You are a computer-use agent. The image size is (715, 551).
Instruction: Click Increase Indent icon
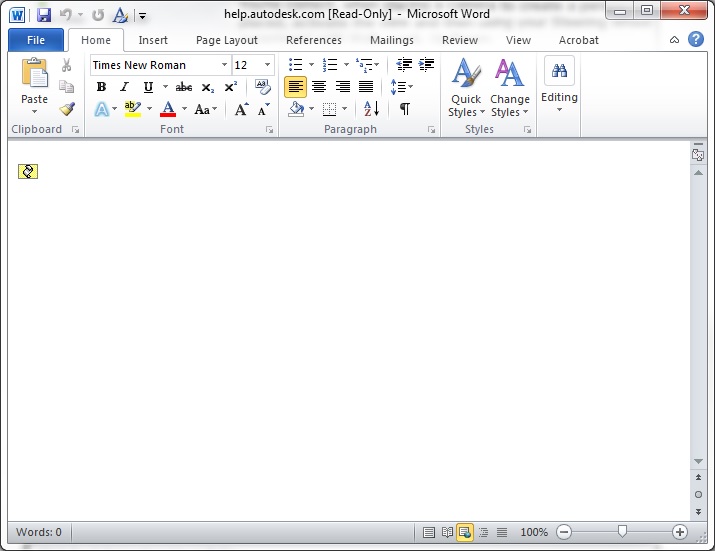pyautogui.click(x=426, y=65)
